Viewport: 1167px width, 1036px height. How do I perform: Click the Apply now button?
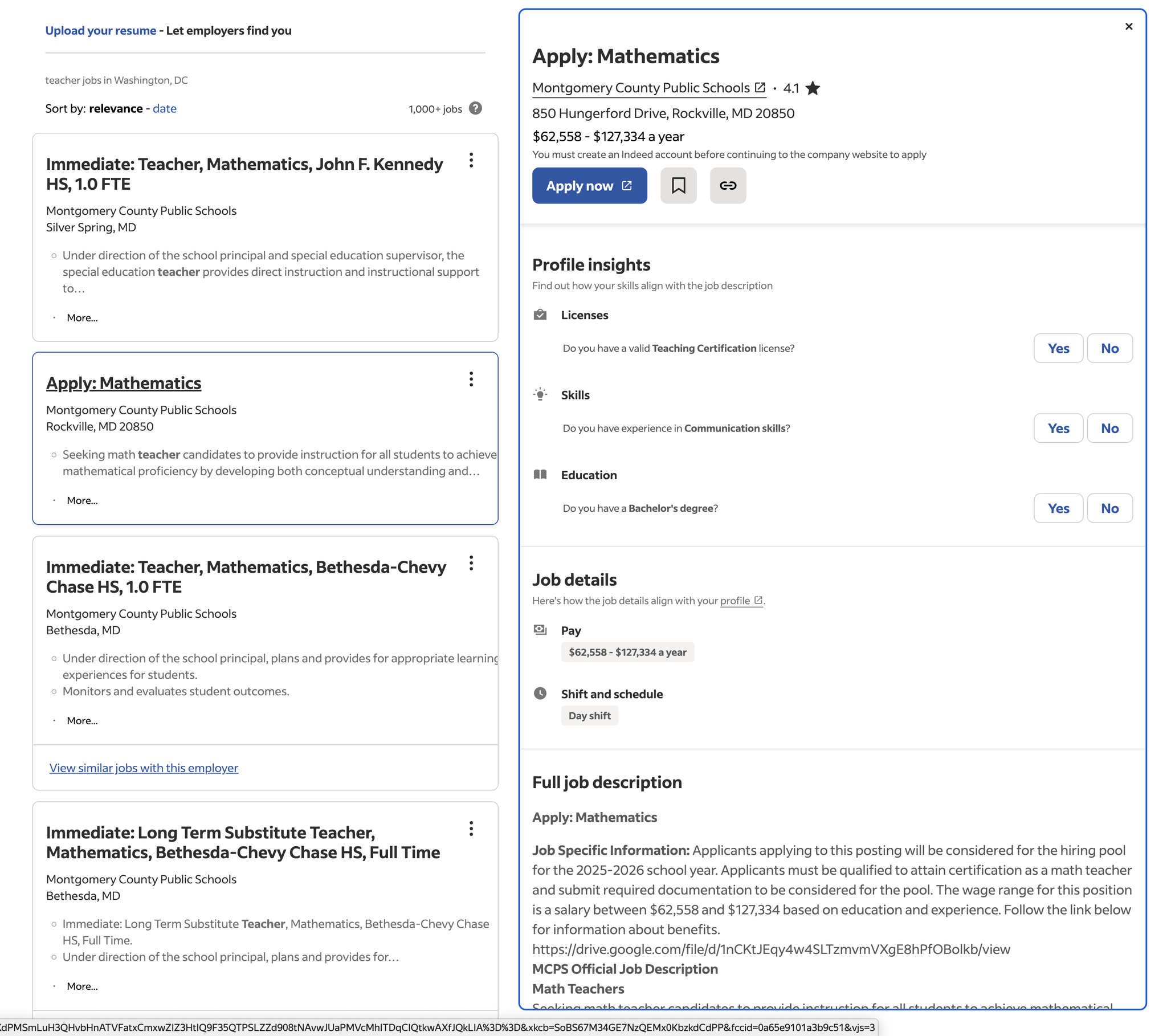pos(589,186)
